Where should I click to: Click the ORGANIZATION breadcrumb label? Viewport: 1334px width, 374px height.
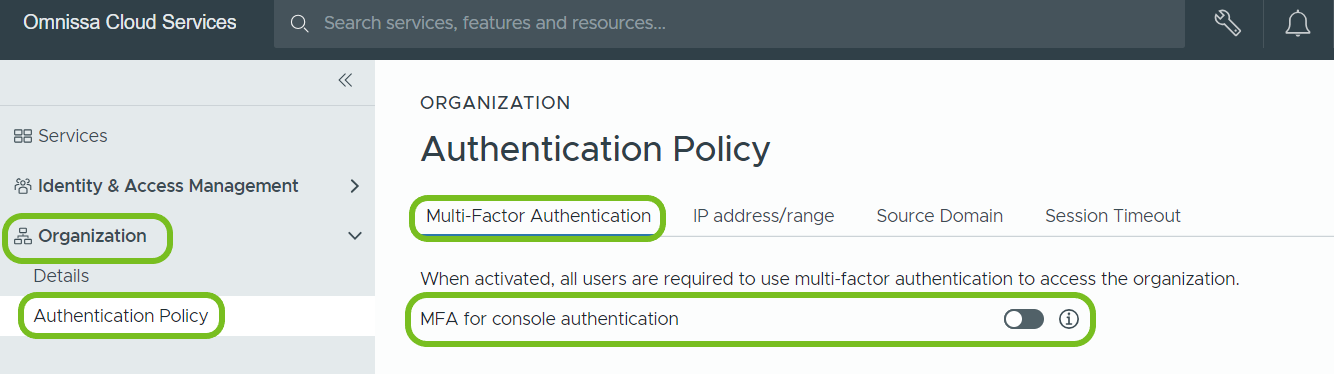point(495,103)
